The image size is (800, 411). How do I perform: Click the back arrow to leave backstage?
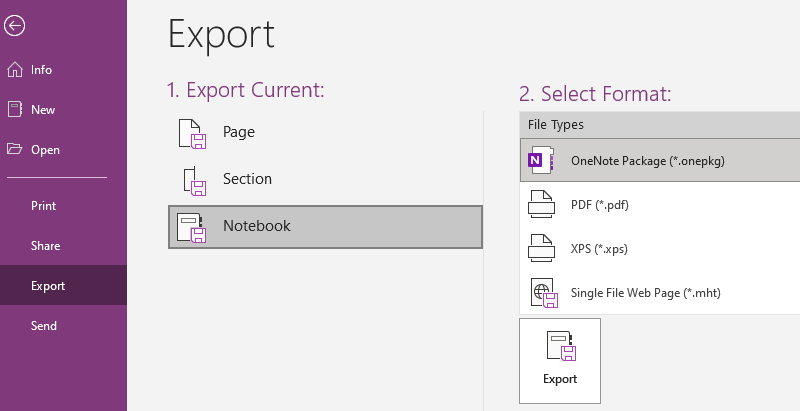click(x=14, y=26)
